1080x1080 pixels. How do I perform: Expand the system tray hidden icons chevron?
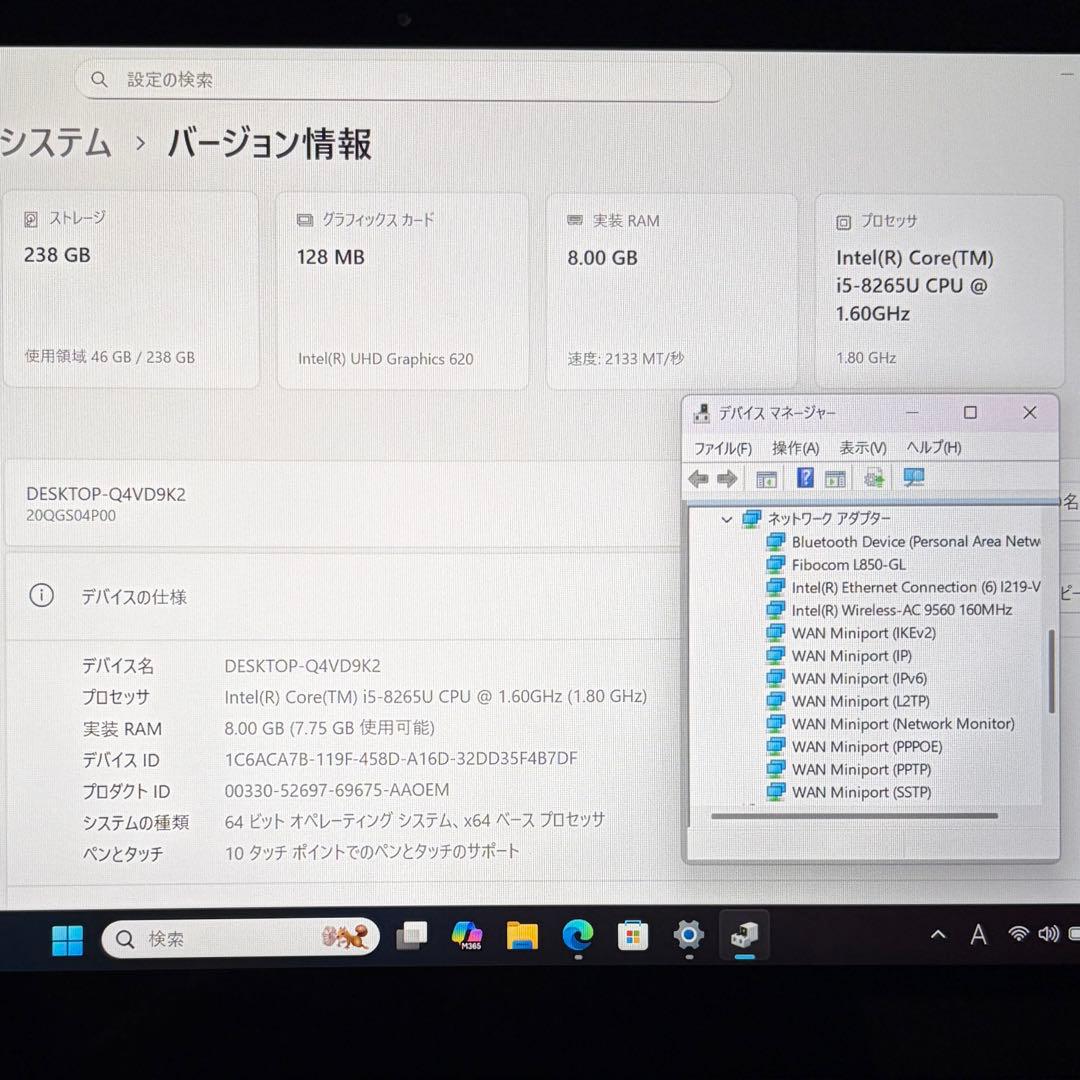pyautogui.click(x=938, y=935)
